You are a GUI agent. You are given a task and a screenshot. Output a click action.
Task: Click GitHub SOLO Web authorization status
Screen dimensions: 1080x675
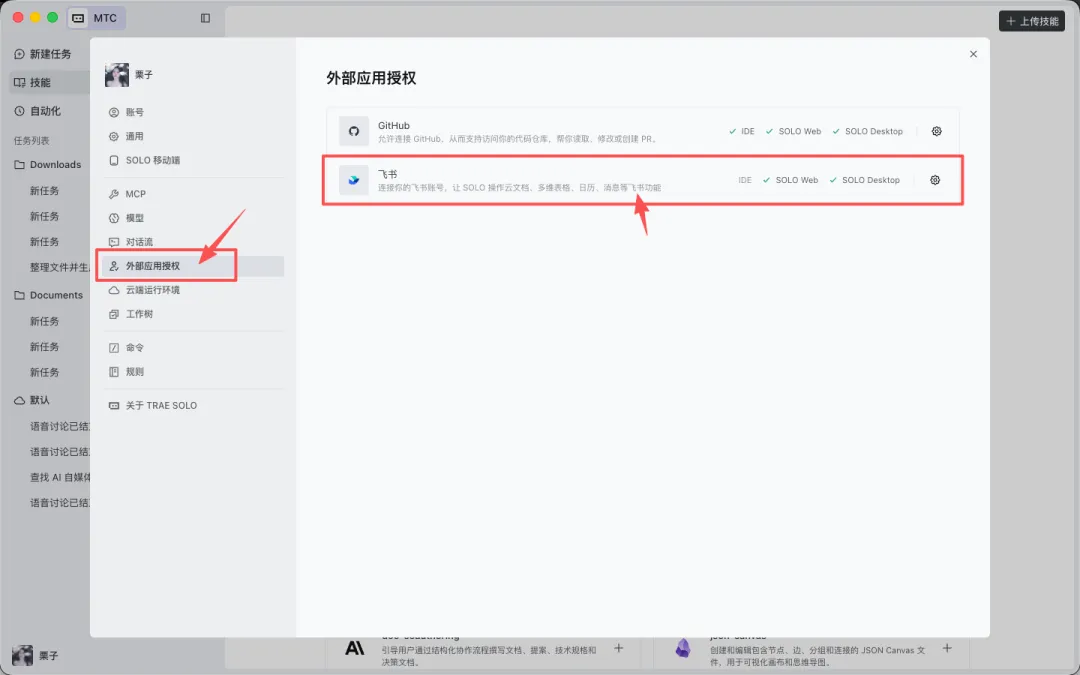click(x=793, y=131)
